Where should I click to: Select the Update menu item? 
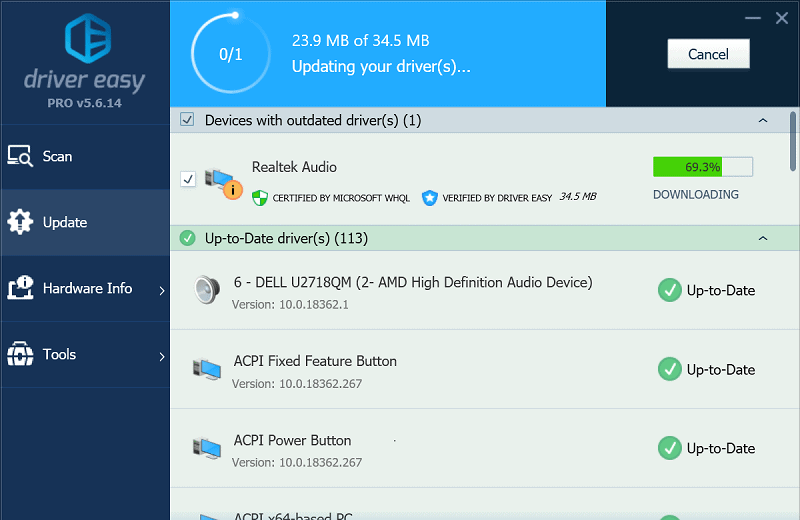pyautogui.click(x=85, y=222)
